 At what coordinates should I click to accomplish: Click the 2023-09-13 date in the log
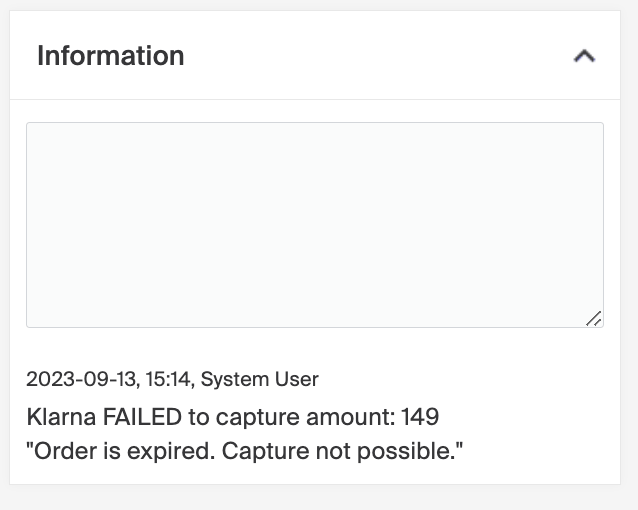[x=80, y=379]
